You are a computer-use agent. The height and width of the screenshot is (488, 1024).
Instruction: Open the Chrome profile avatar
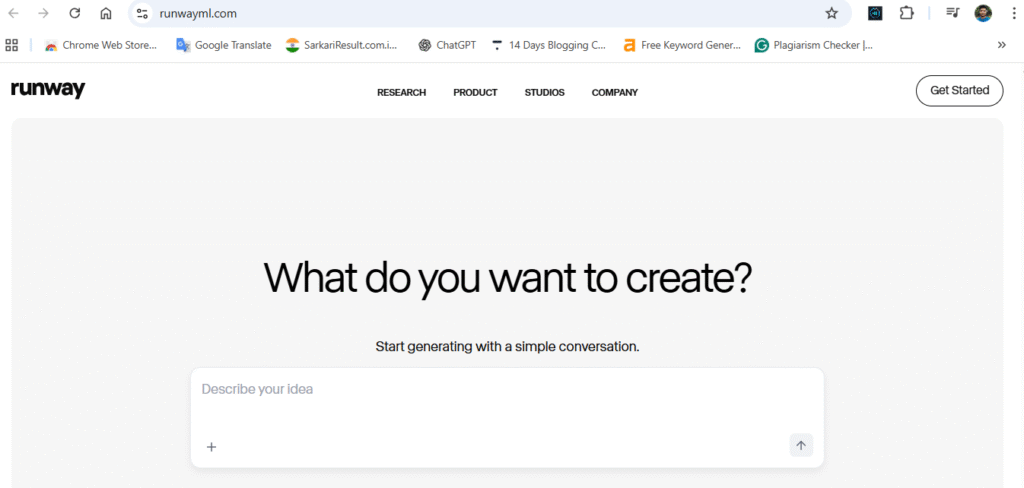[983, 13]
